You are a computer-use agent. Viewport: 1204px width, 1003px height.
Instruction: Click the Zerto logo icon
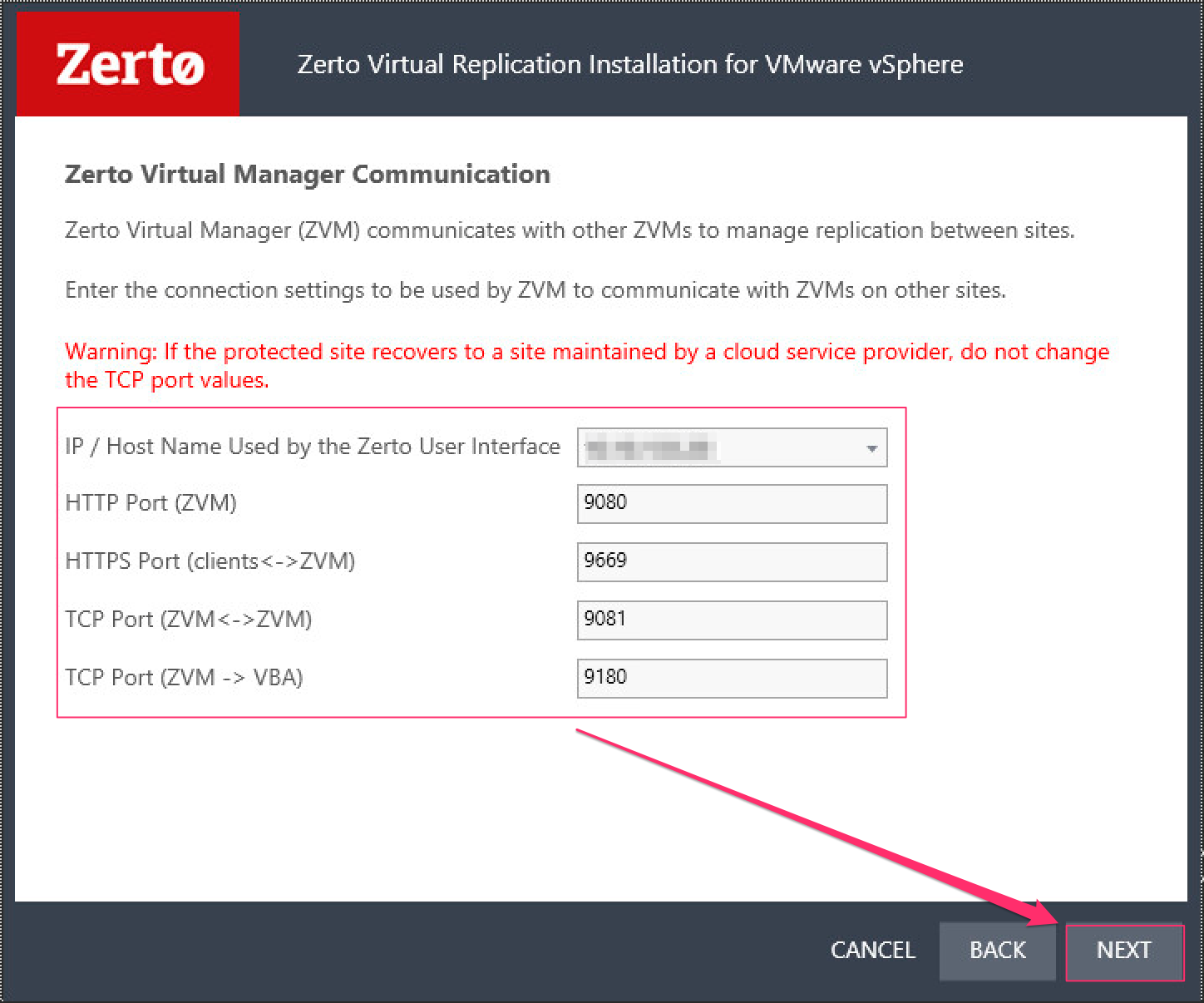click(x=126, y=62)
